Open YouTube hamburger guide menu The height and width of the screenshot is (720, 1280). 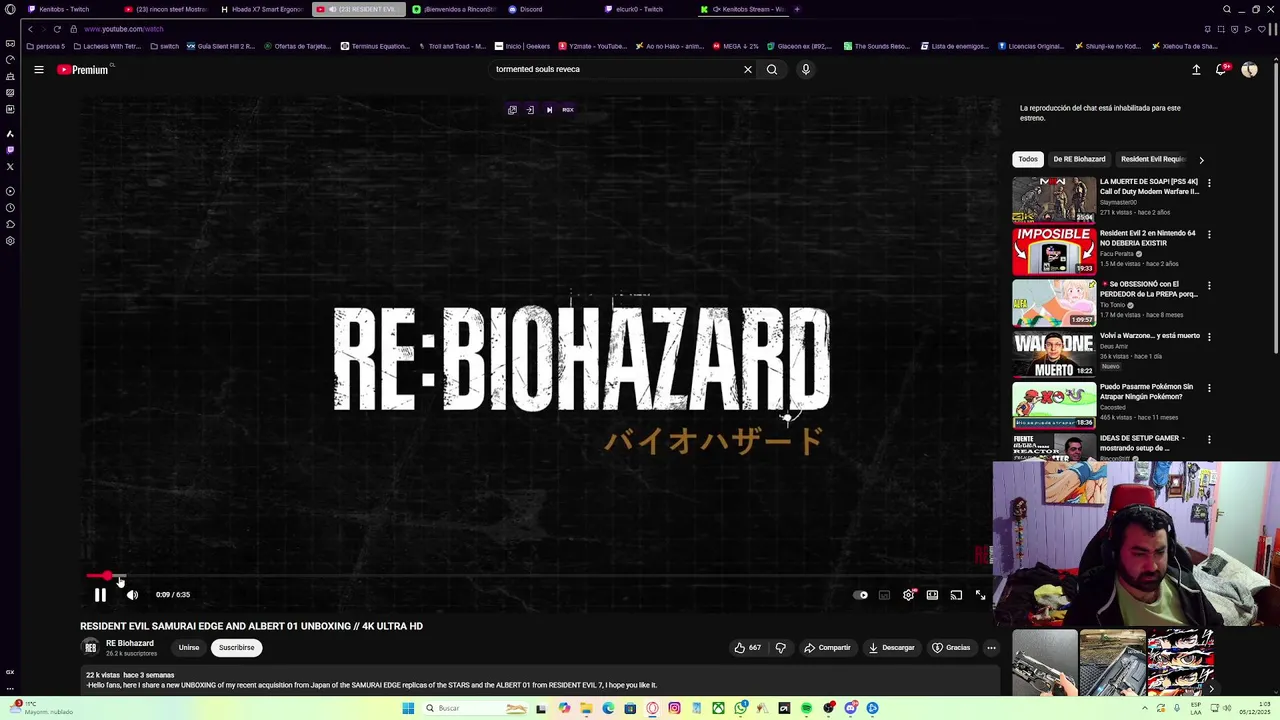(x=39, y=69)
